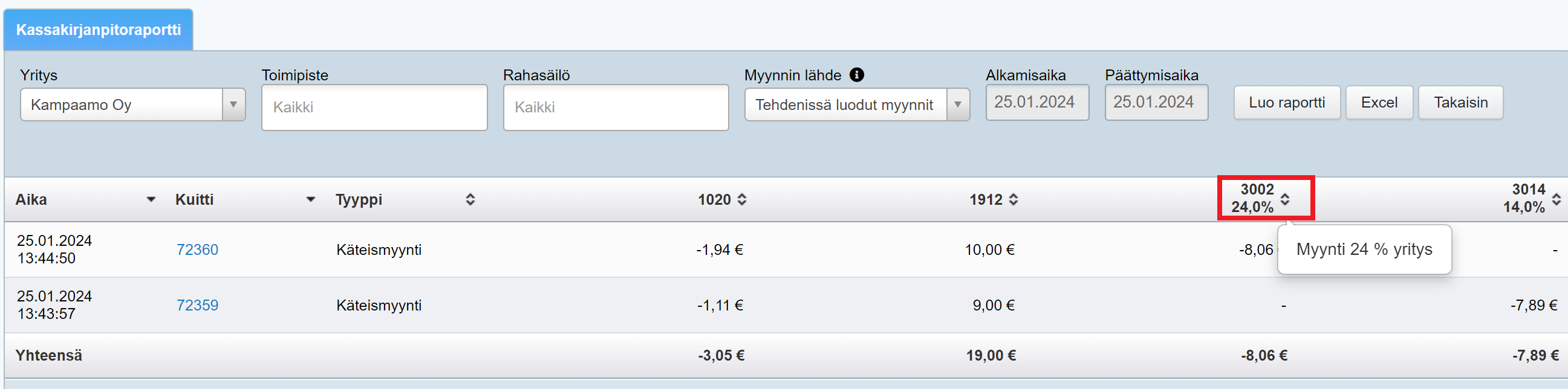Click the Toimipiste input field
The image size is (1568, 389).
pos(374,108)
